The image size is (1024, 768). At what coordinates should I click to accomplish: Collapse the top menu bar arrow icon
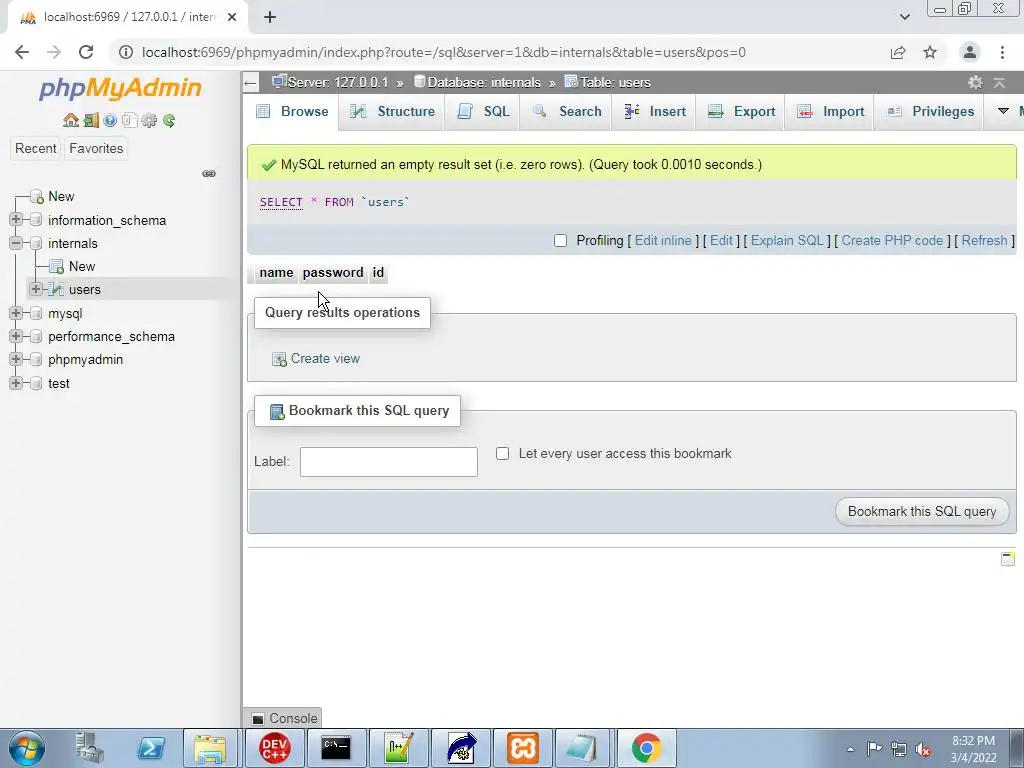[999, 82]
